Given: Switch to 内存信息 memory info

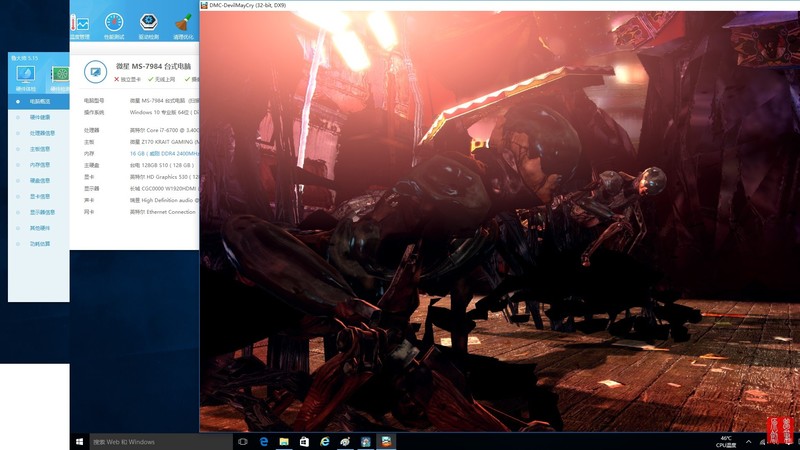Looking at the screenshot, I should click(39, 165).
